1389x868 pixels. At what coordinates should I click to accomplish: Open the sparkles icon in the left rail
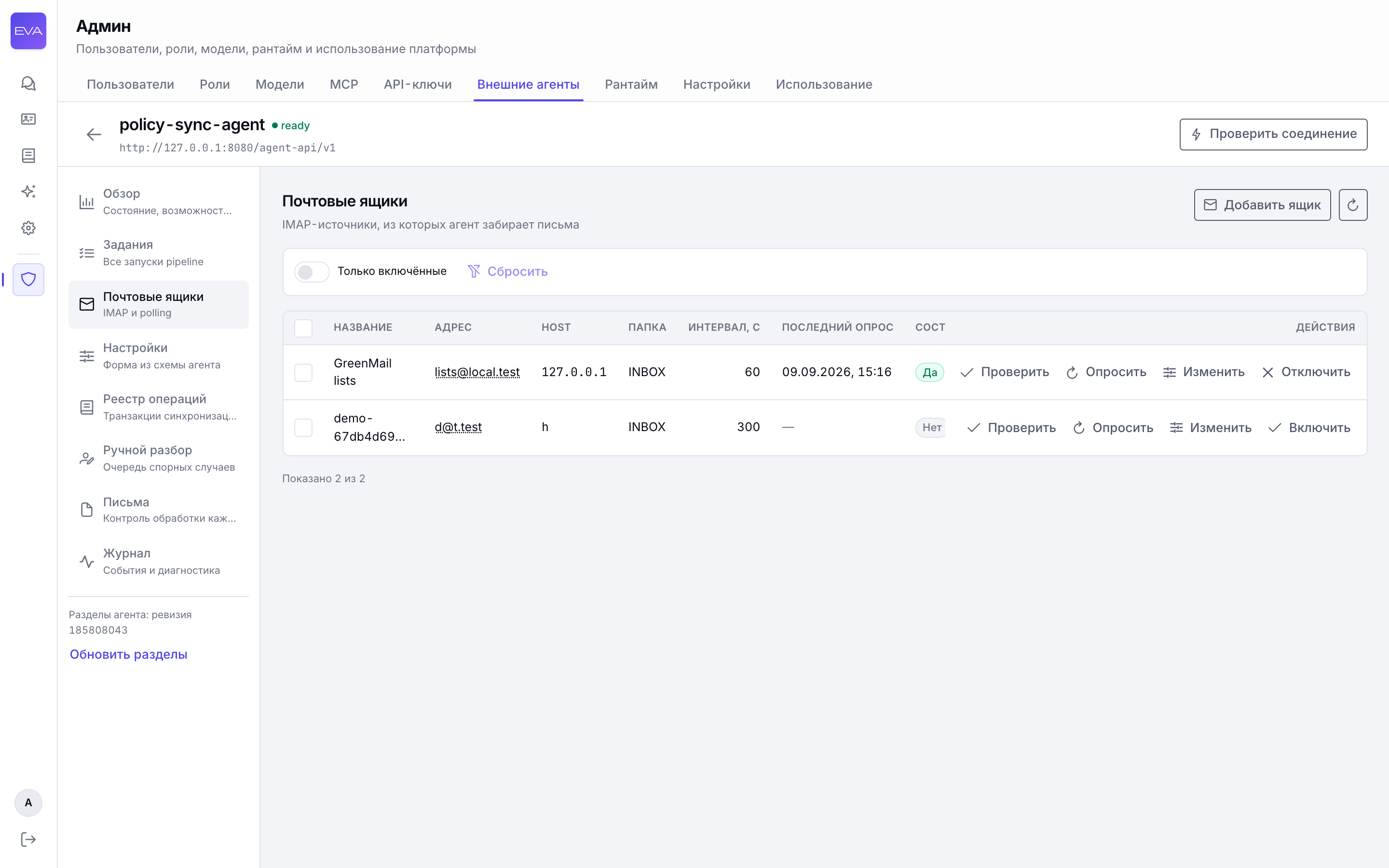point(28,192)
